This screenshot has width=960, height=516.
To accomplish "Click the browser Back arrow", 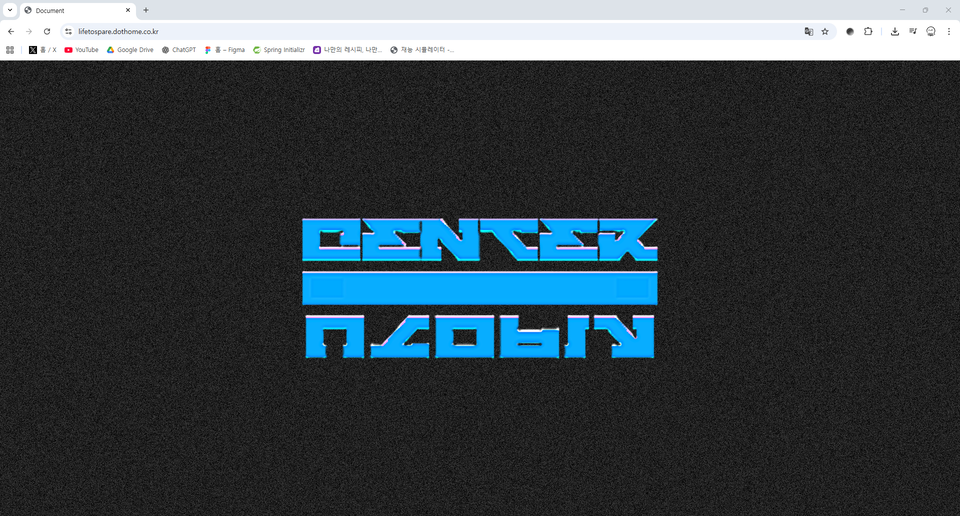I will (x=11, y=31).
